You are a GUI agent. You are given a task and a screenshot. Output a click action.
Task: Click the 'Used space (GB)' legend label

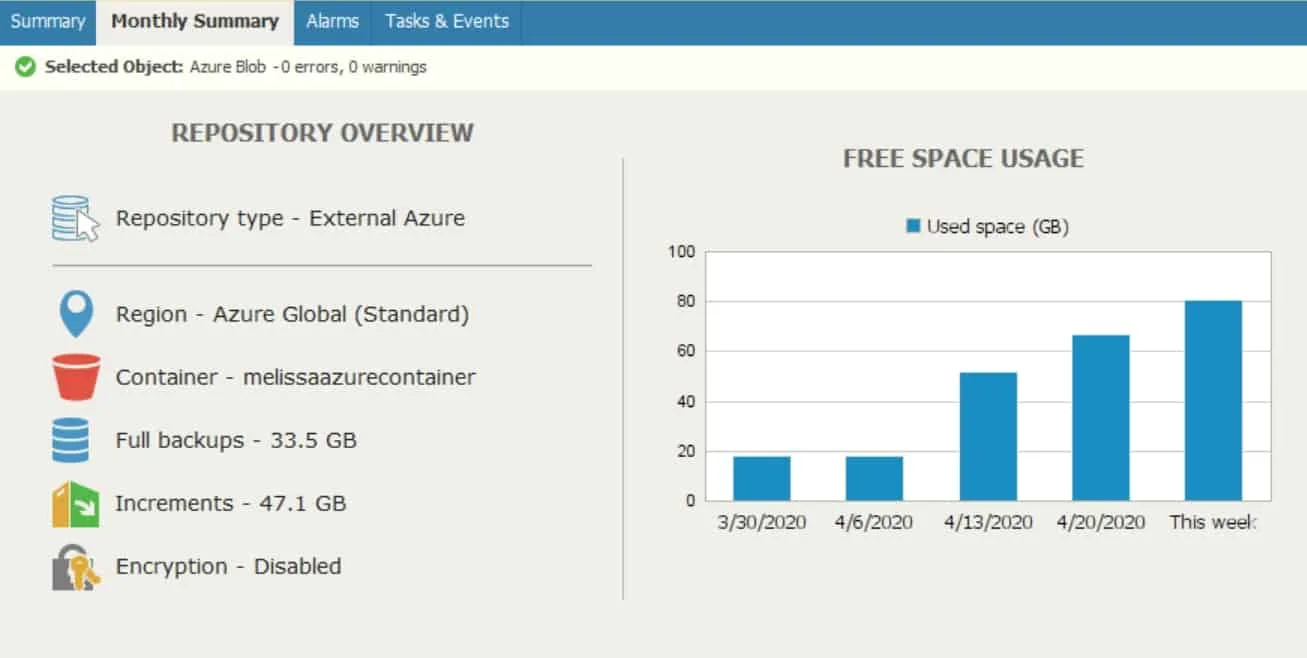pos(997,227)
